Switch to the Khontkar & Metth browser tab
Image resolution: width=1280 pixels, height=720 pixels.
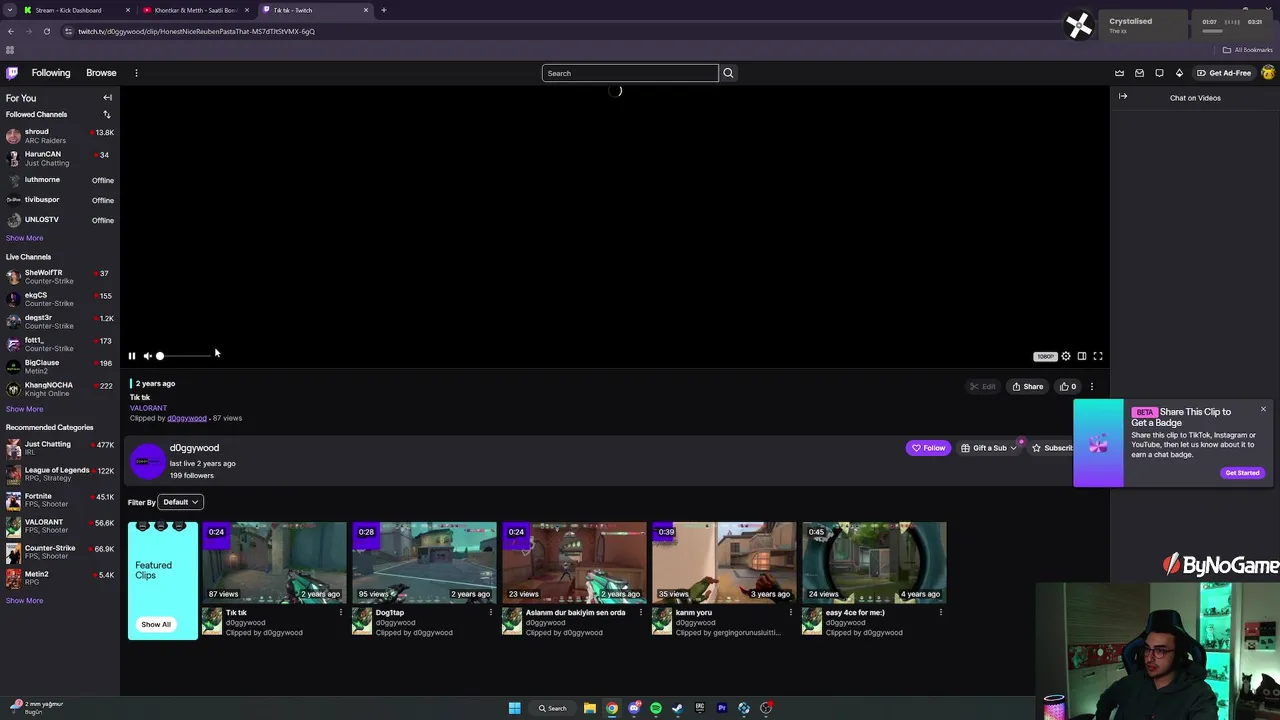click(195, 10)
